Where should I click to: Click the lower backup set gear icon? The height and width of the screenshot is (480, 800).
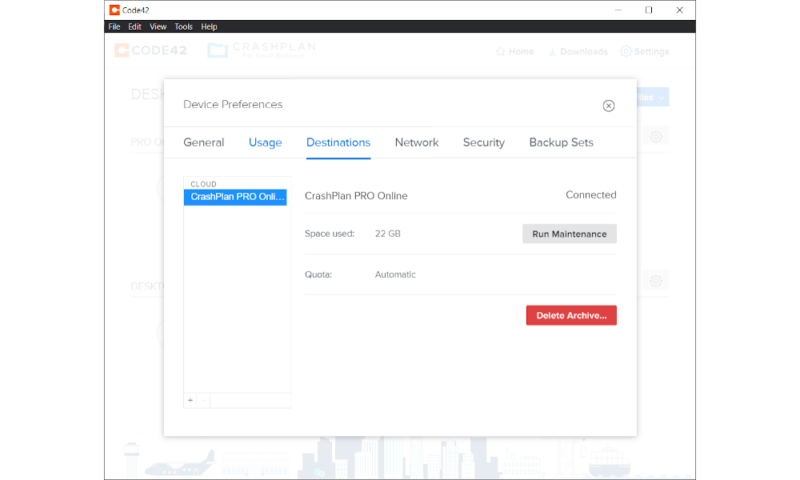click(x=656, y=281)
